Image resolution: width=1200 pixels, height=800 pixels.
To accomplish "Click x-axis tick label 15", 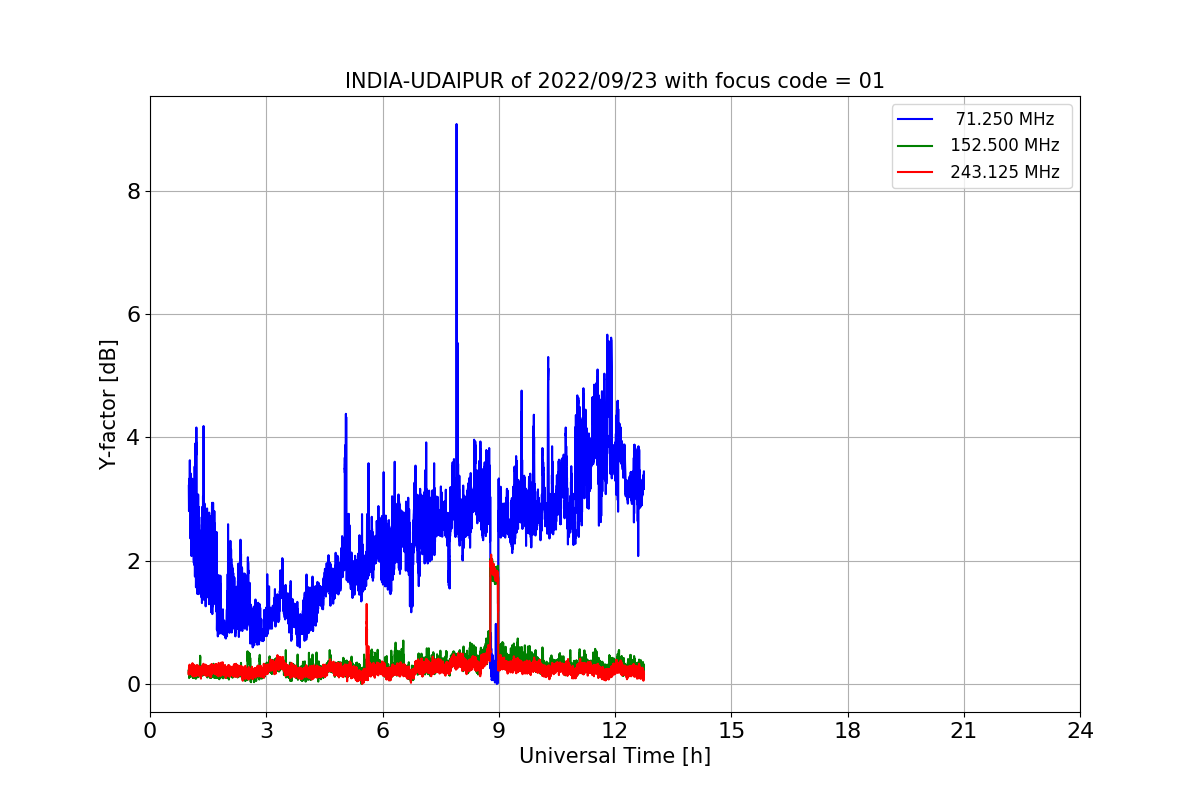I will 731,731.
